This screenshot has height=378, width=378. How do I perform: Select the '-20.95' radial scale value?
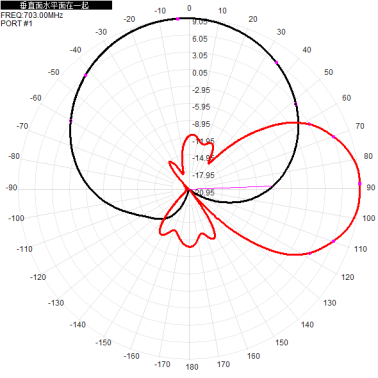(203, 192)
